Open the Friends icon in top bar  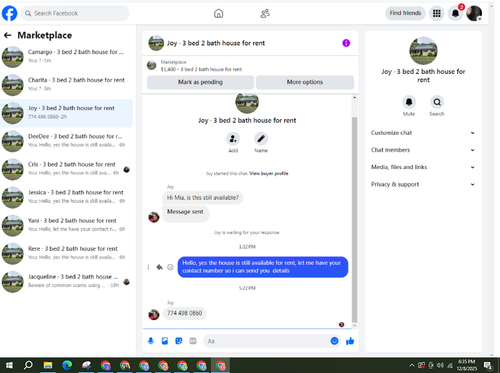tap(265, 13)
